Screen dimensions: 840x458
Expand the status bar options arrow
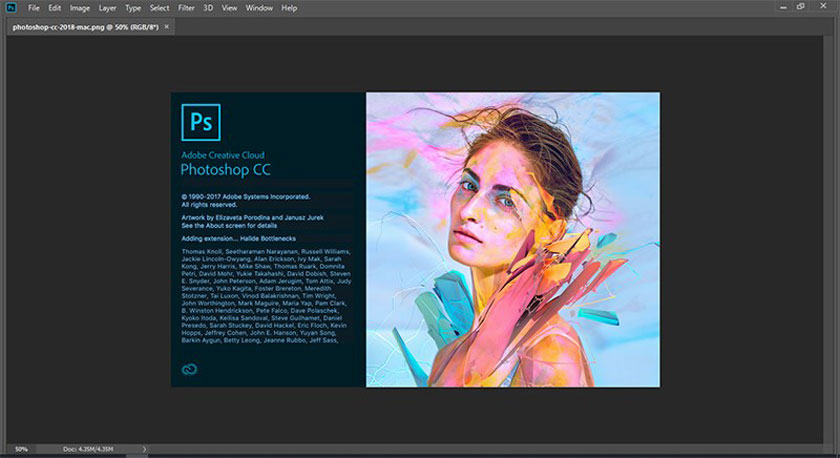[144, 449]
